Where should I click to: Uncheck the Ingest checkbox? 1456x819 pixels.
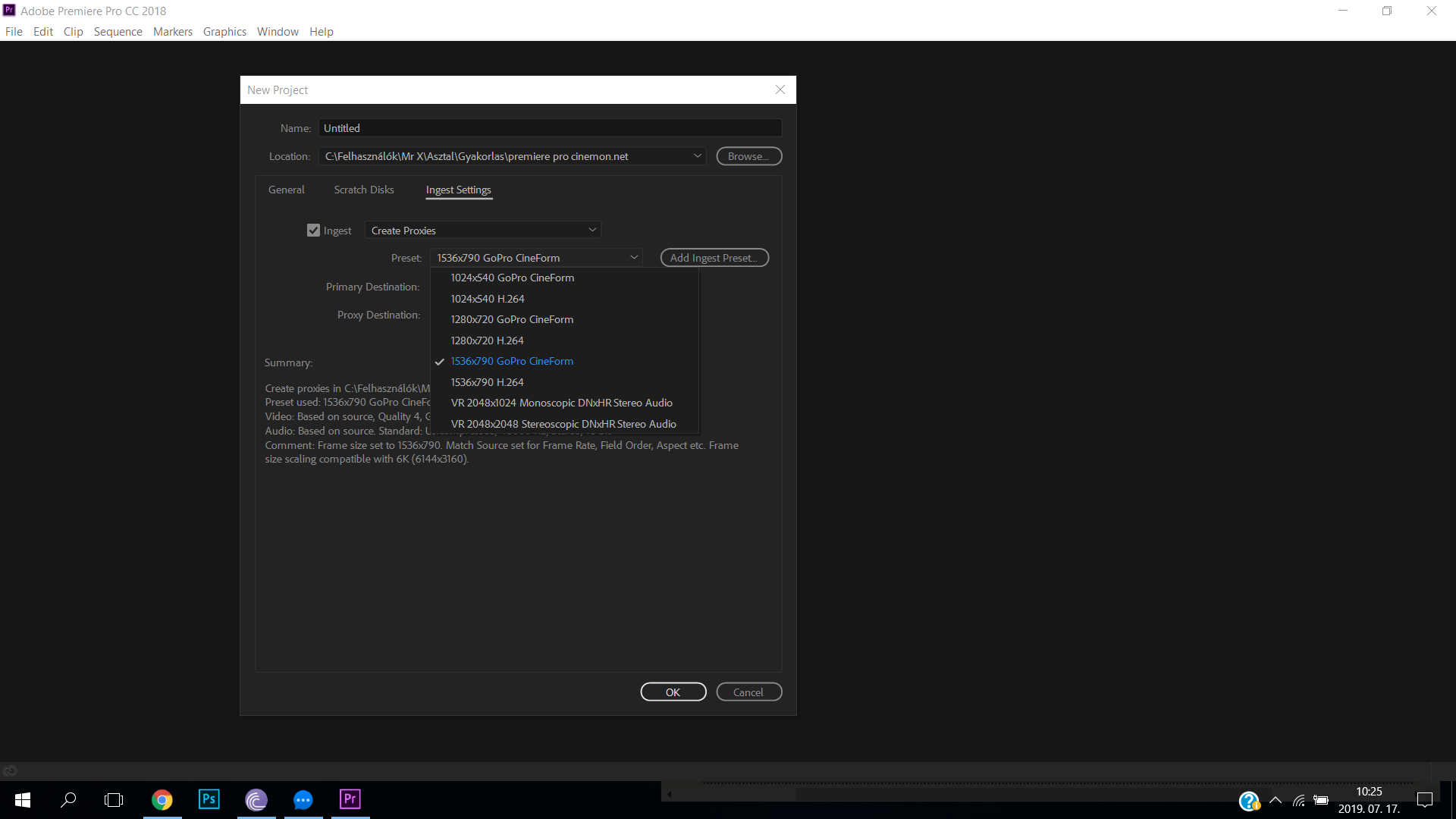[313, 231]
